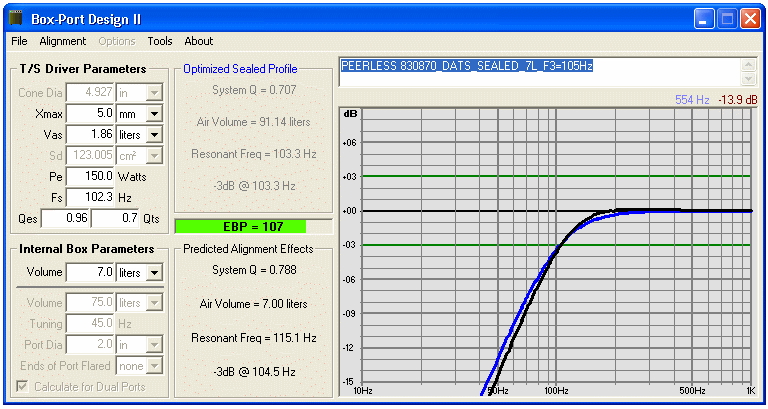The width and height of the screenshot is (768, 409).
Task: Click the System Q = 0.788 text
Action: [x=254, y=270]
